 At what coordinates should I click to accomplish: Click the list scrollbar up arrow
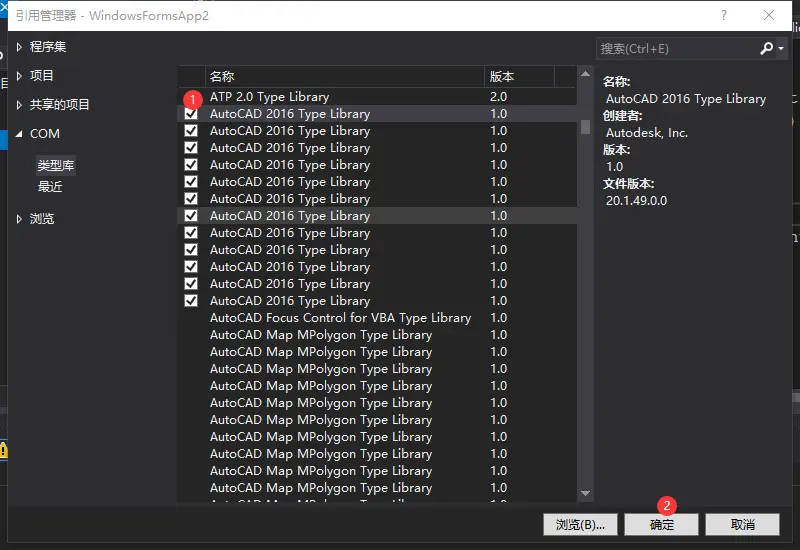pos(586,74)
